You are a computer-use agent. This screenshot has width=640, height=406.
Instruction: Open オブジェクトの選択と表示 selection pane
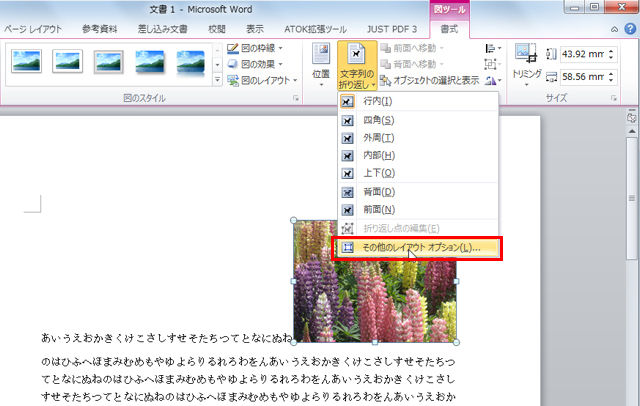click(429, 81)
